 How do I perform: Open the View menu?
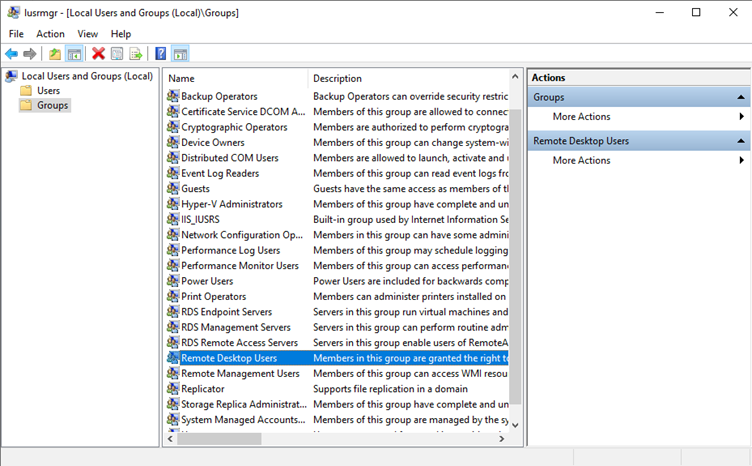pos(88,34)
